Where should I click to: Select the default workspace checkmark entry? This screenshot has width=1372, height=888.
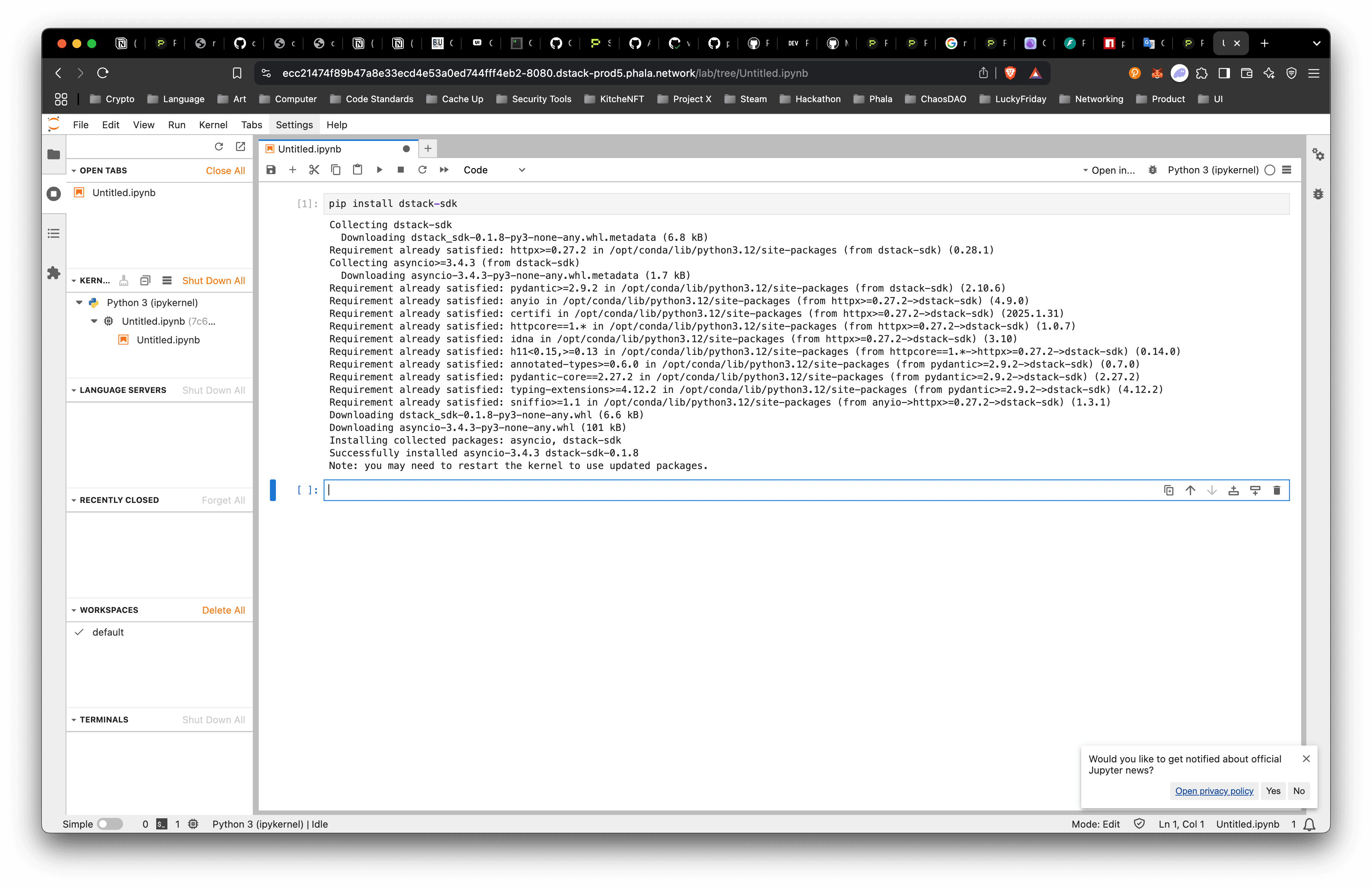tap(108, 632)
